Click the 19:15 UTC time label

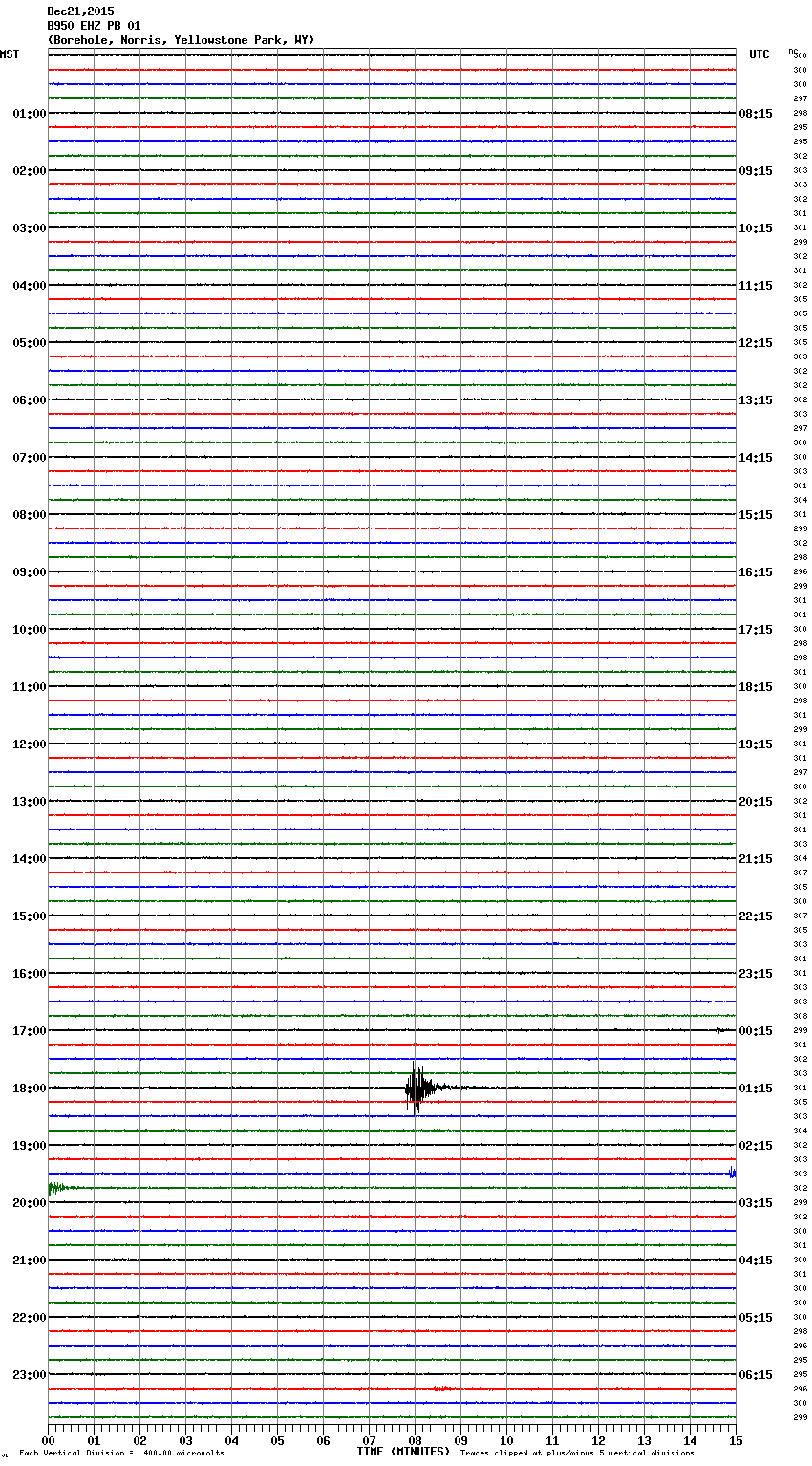(x=756, y=744)
